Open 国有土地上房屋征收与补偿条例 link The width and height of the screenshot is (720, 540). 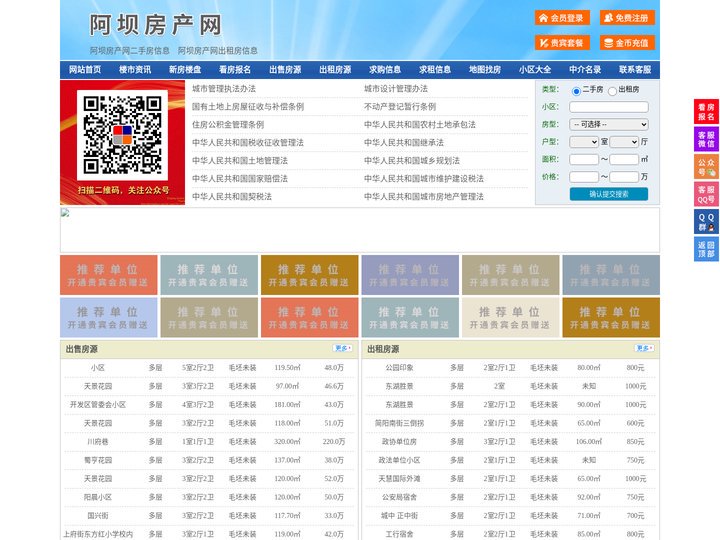(x=248, y=107)
